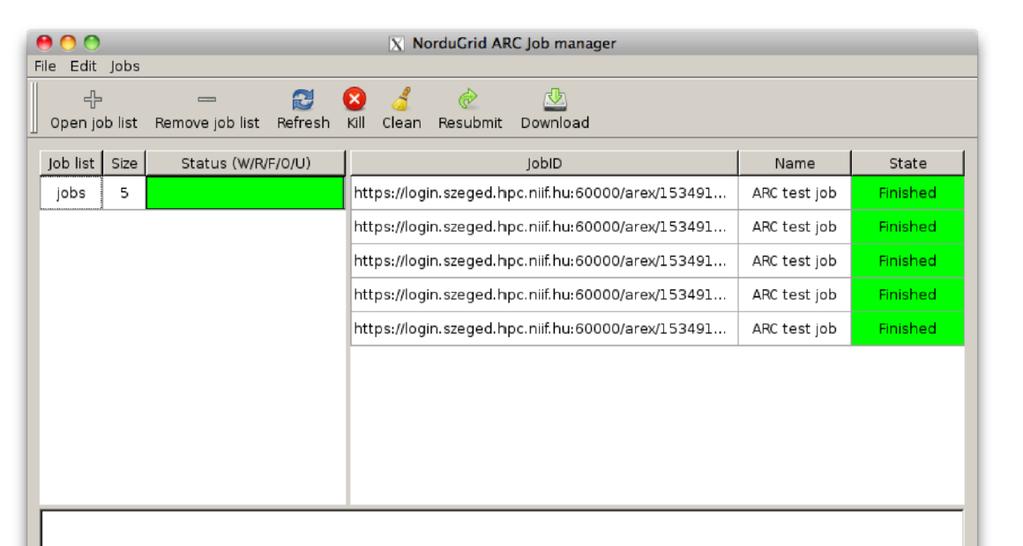Click the Job list column header
Screen dimensions: 1023x546
pos(71,163)
